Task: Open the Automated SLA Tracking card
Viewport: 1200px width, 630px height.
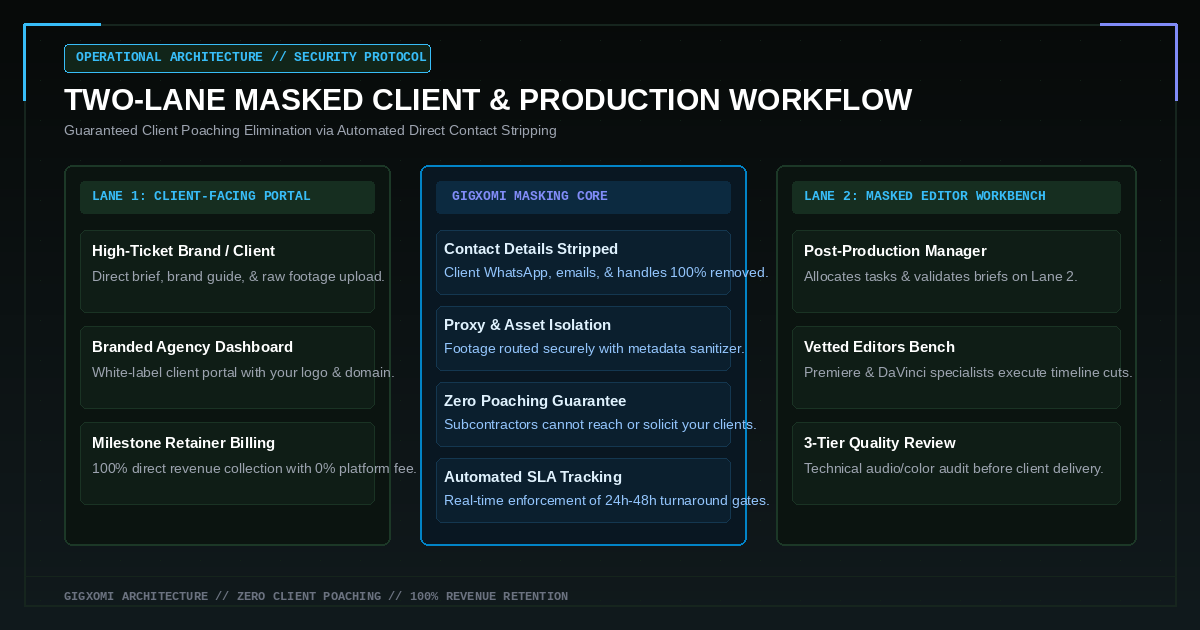Action: click(x=583, y=490)
